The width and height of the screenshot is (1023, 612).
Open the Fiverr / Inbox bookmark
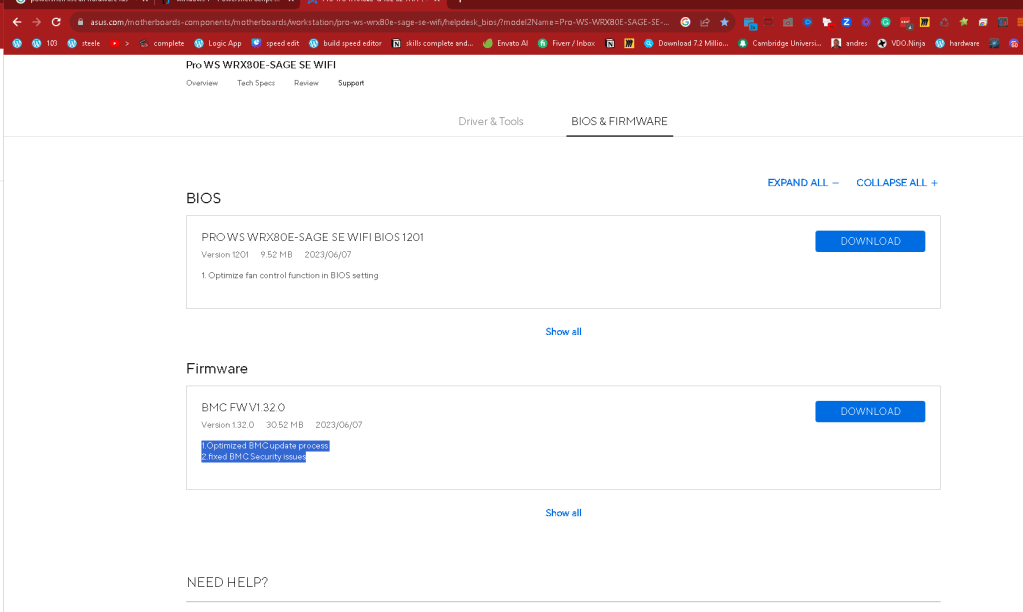pos(566,44)
